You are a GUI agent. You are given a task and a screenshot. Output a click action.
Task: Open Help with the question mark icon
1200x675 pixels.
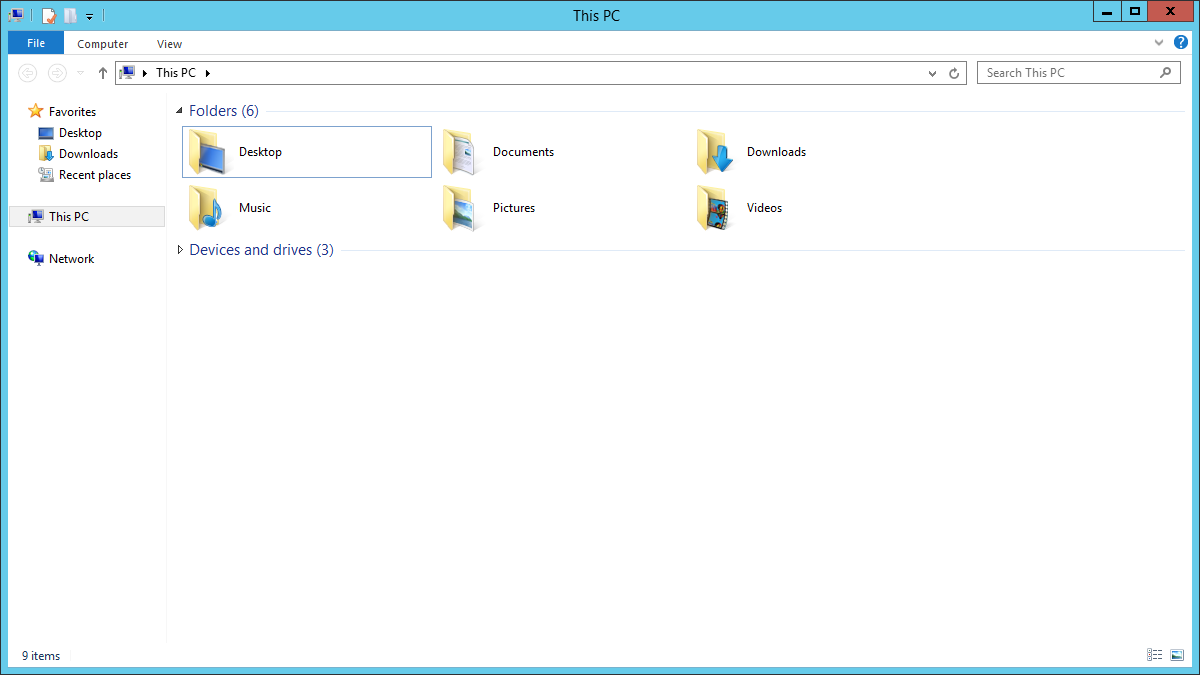coord(1181,42)
